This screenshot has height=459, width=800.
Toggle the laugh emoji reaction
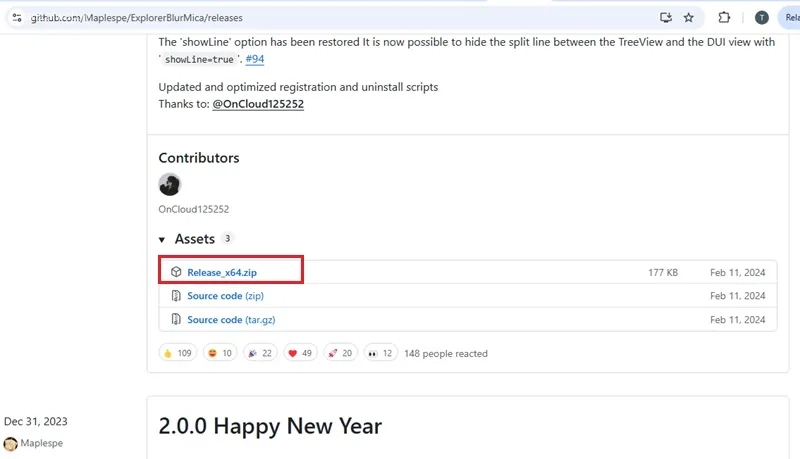tap(219, 353)
